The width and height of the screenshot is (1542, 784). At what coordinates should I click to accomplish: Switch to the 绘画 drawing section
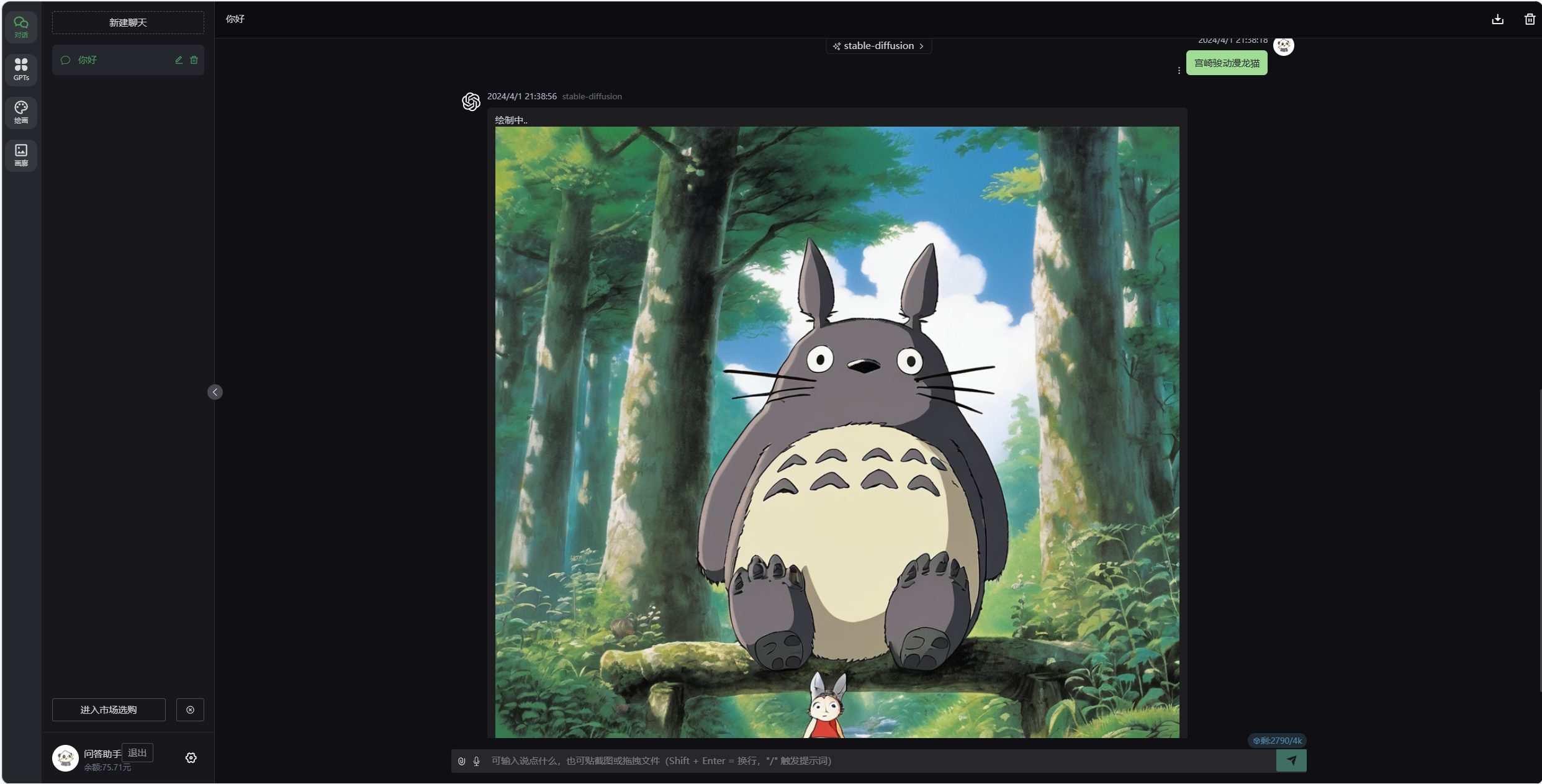[x=21, y=112]
